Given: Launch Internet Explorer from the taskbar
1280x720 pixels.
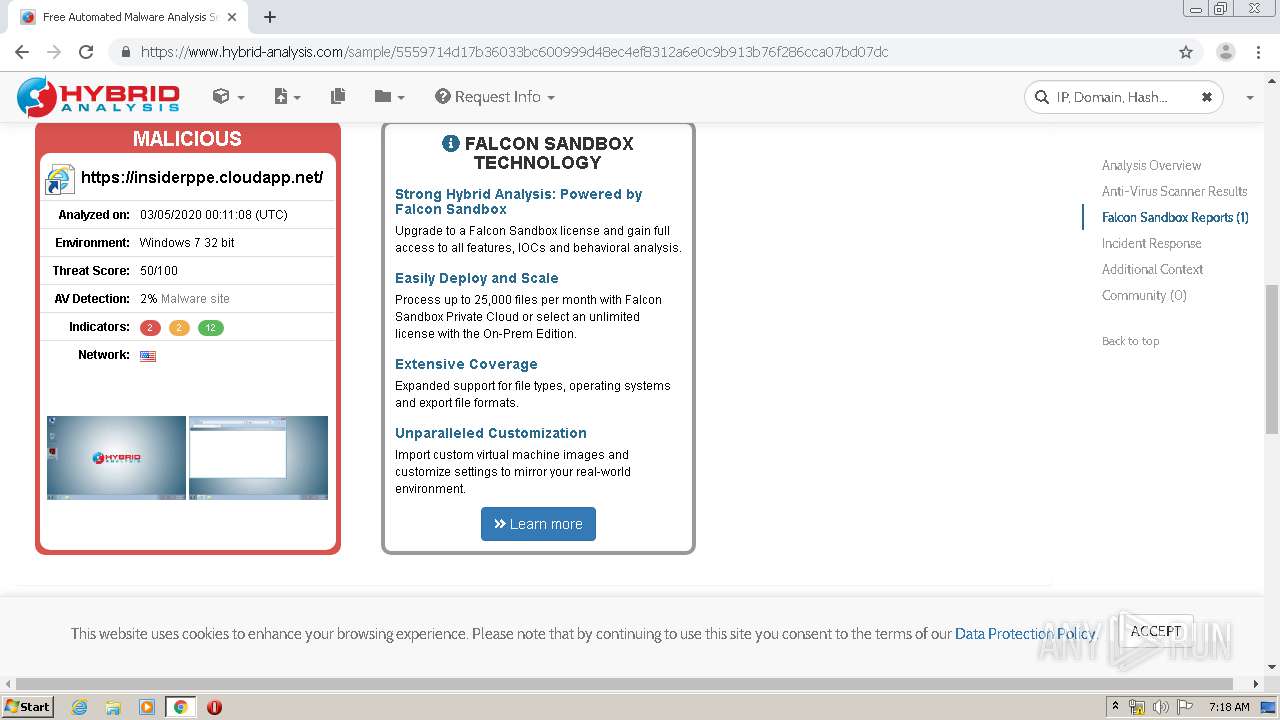Looking at the screenshot, I should pyautogui.click(x=80, y=707).
